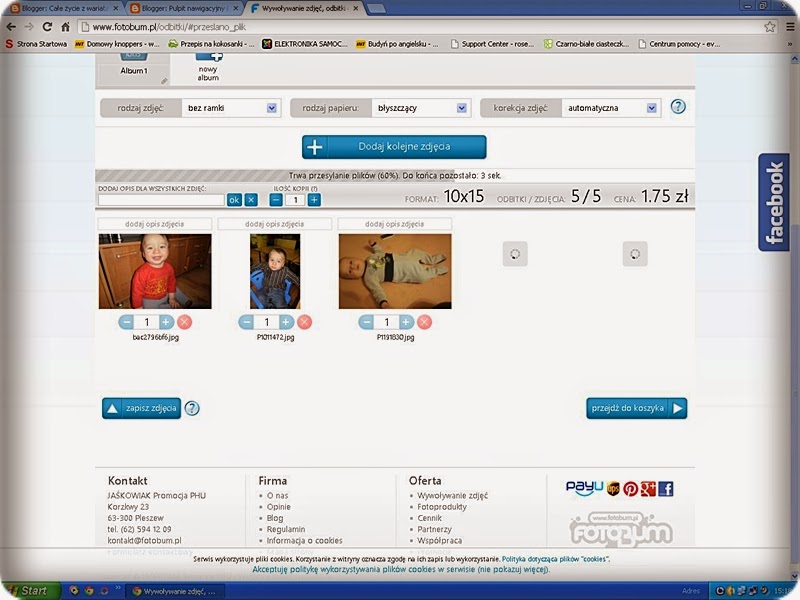The image size is (800, 600).
Task: Click the upload progress bar
Action: coord(395,175)
